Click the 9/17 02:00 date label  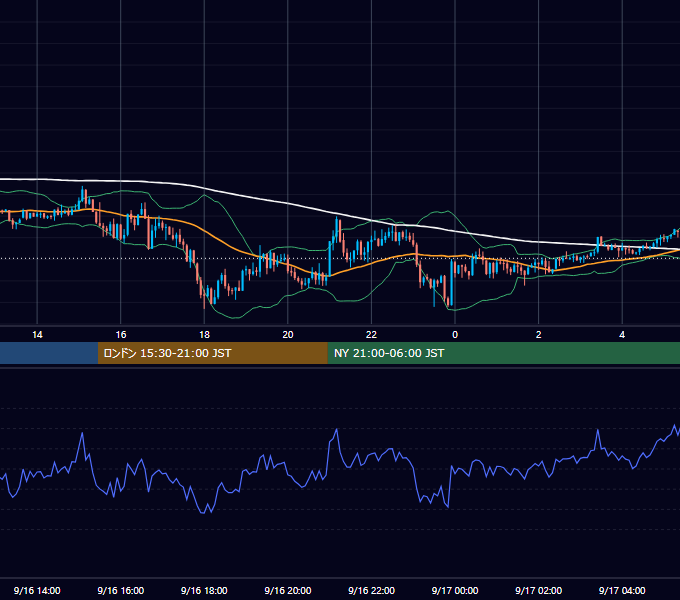click(538, 590)
